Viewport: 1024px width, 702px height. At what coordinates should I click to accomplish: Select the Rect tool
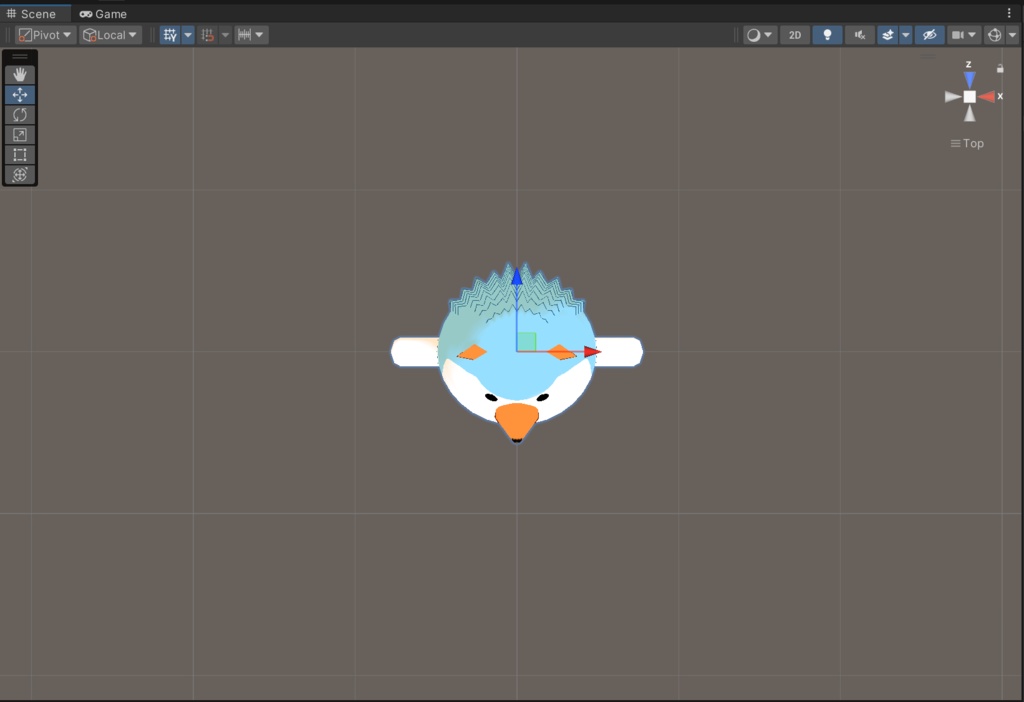click(x=20, y=155)
